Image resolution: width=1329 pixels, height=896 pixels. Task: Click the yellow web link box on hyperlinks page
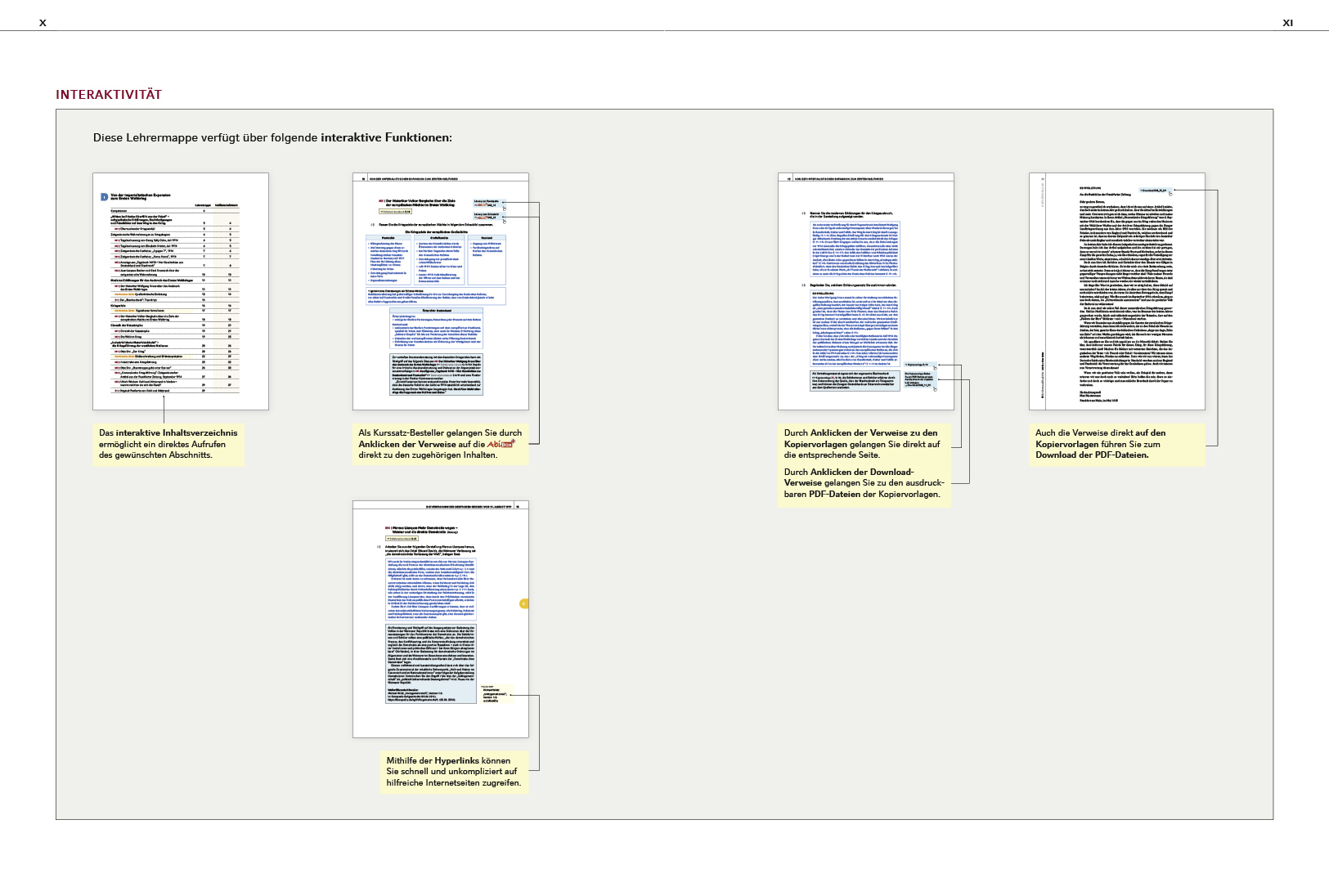coord(496,695)
